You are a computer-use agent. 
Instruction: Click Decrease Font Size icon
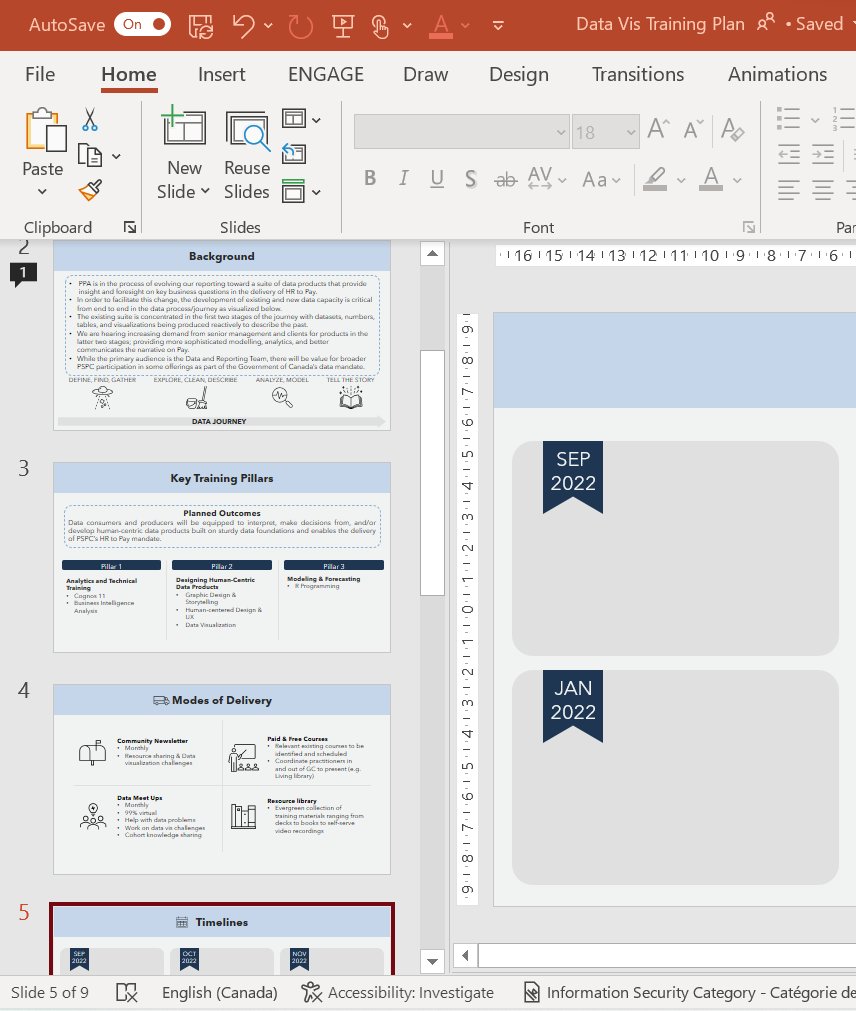[x=693, y=130]
